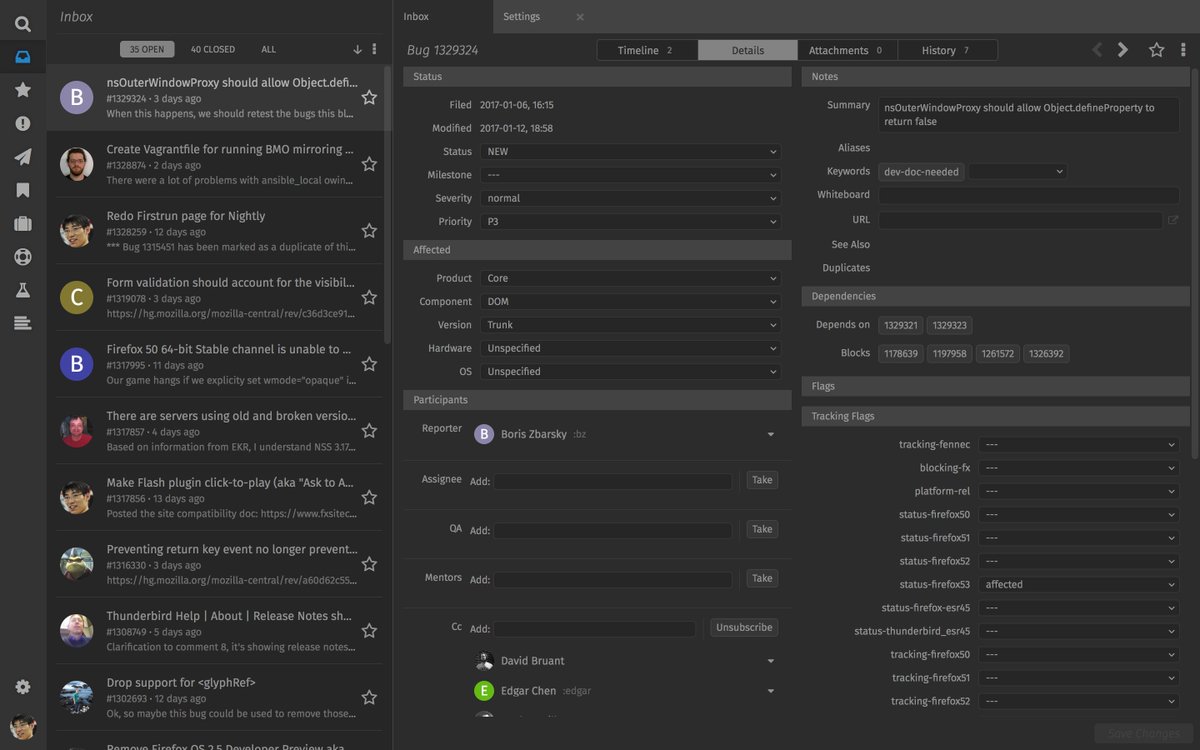Star the Make Flash plugin bug
Image resolution: width=1200 pixels, height=750 pixels.
click(x=369, y=497)
